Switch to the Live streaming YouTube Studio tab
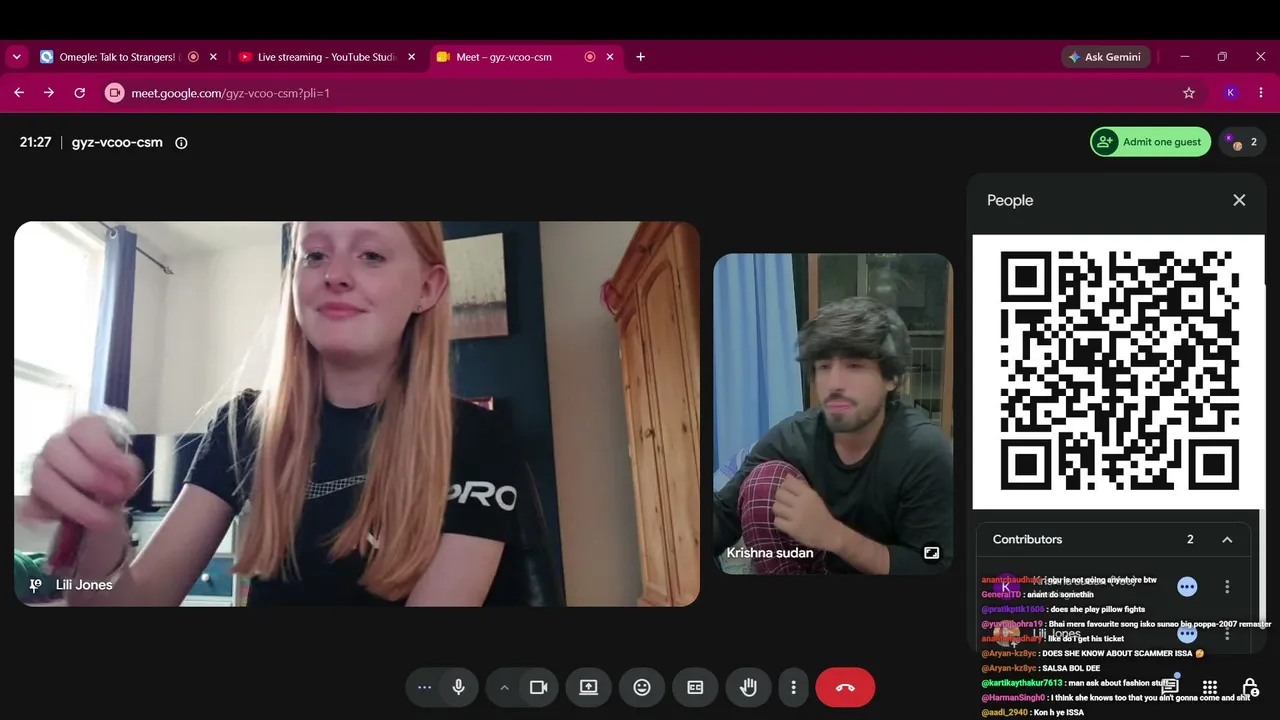This screenshot has height=720, width=1280. coord(326,57)
